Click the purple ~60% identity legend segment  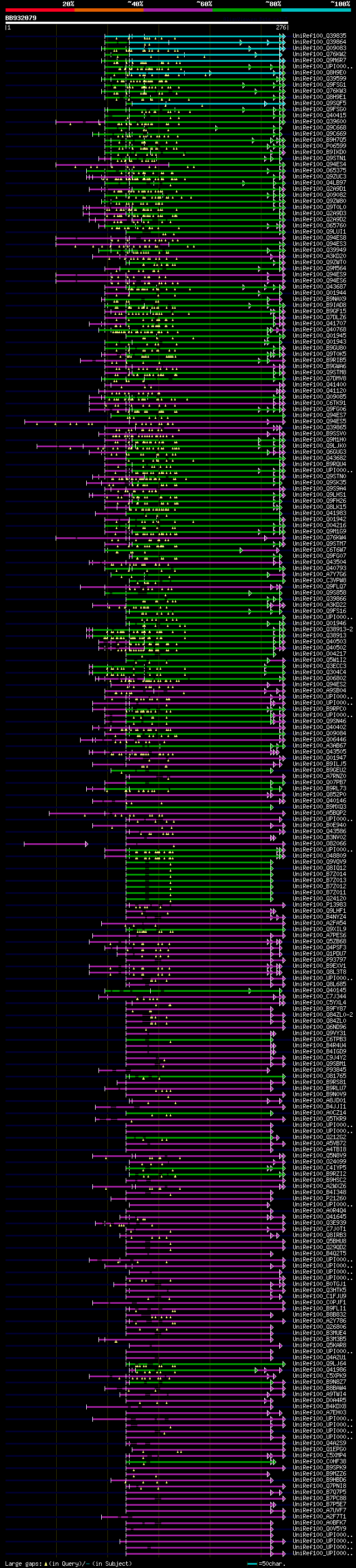pos(177,11)
